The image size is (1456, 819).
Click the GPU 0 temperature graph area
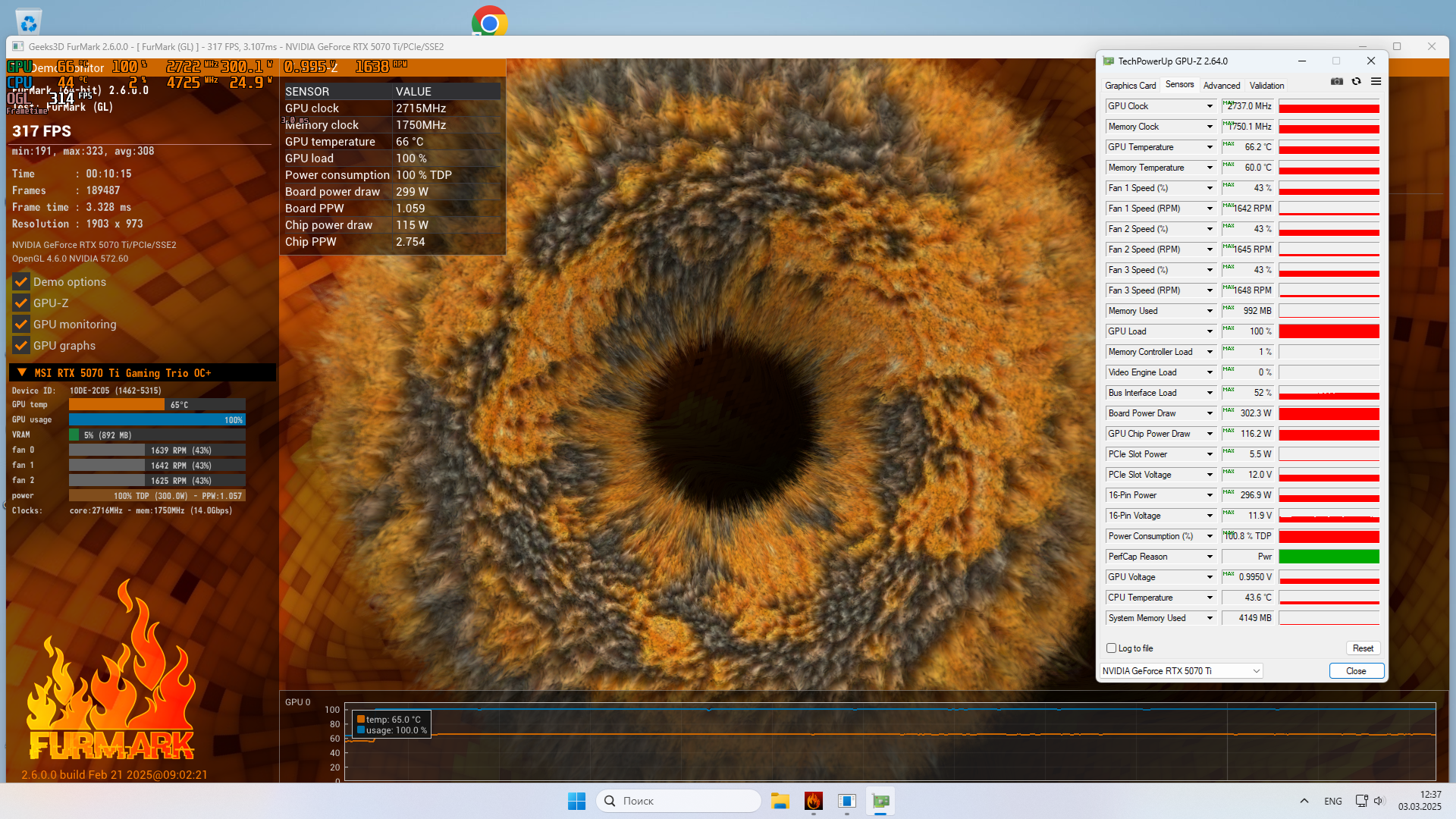click(x=890, y=742)
